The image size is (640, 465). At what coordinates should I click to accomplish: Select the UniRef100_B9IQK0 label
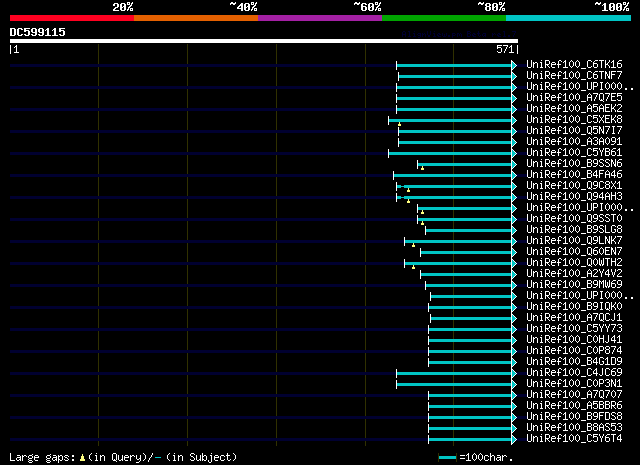[574, 307]
